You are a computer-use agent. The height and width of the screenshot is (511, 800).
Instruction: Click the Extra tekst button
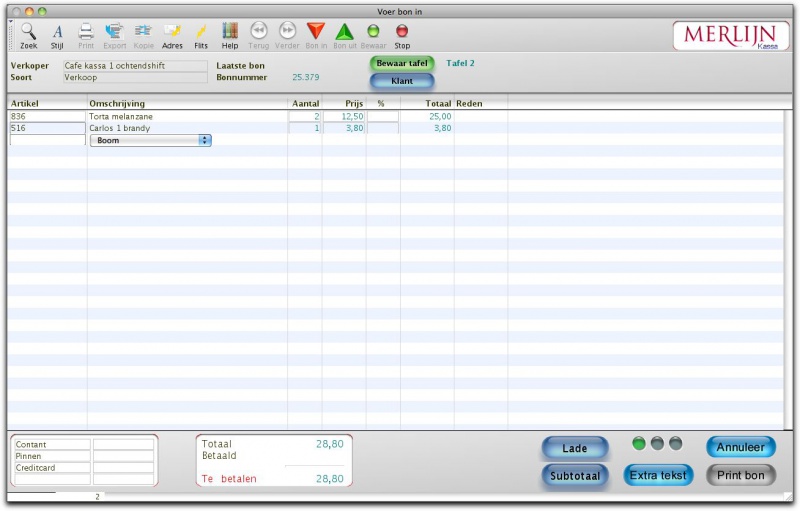658,475
